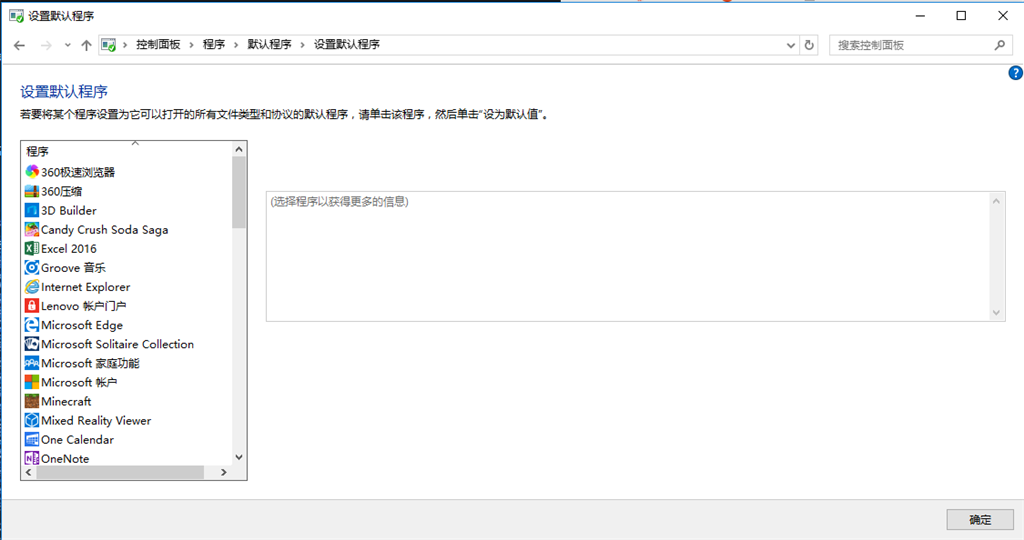Refresh the address bar location
Image resolution: width=1024 pixels, height=540 pixels.
(x=809, y=45)
